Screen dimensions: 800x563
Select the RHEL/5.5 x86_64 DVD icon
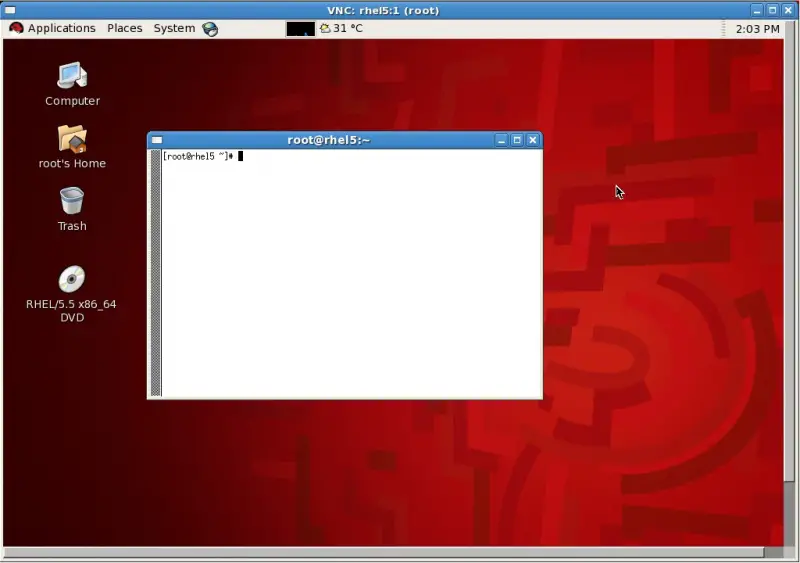(71, 279)
